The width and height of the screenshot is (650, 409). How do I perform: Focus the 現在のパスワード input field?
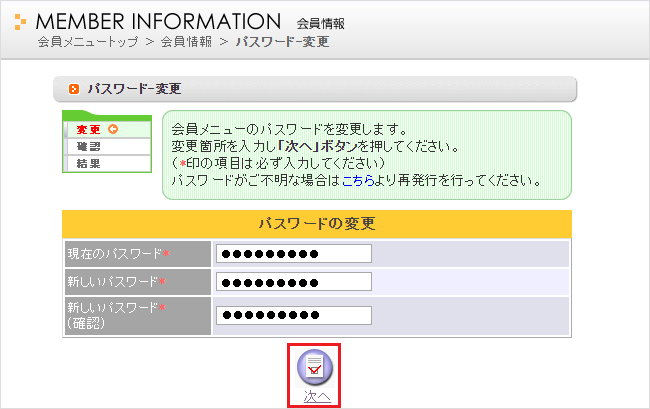294,254
